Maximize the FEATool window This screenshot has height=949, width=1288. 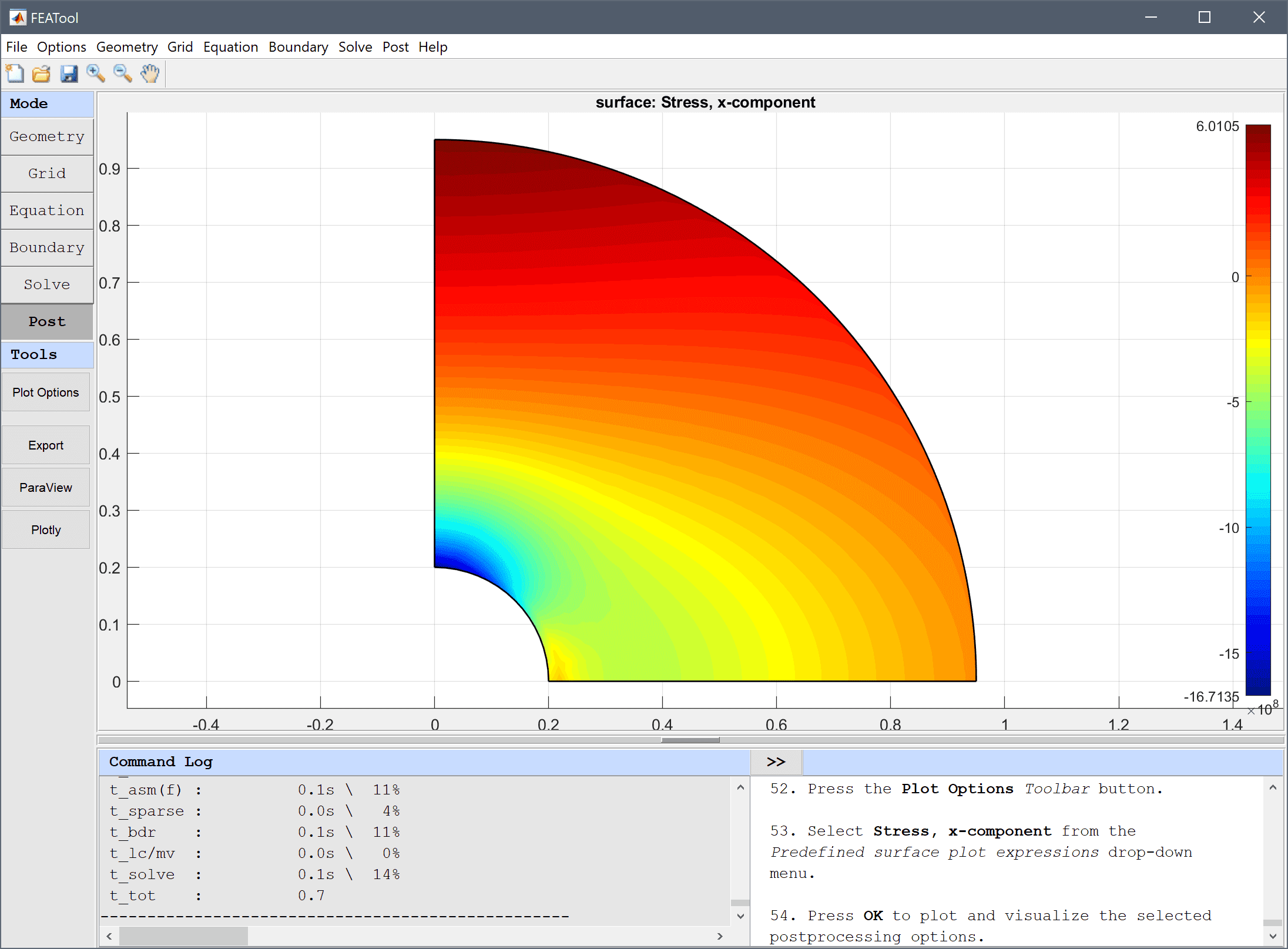click(1205, 17)
